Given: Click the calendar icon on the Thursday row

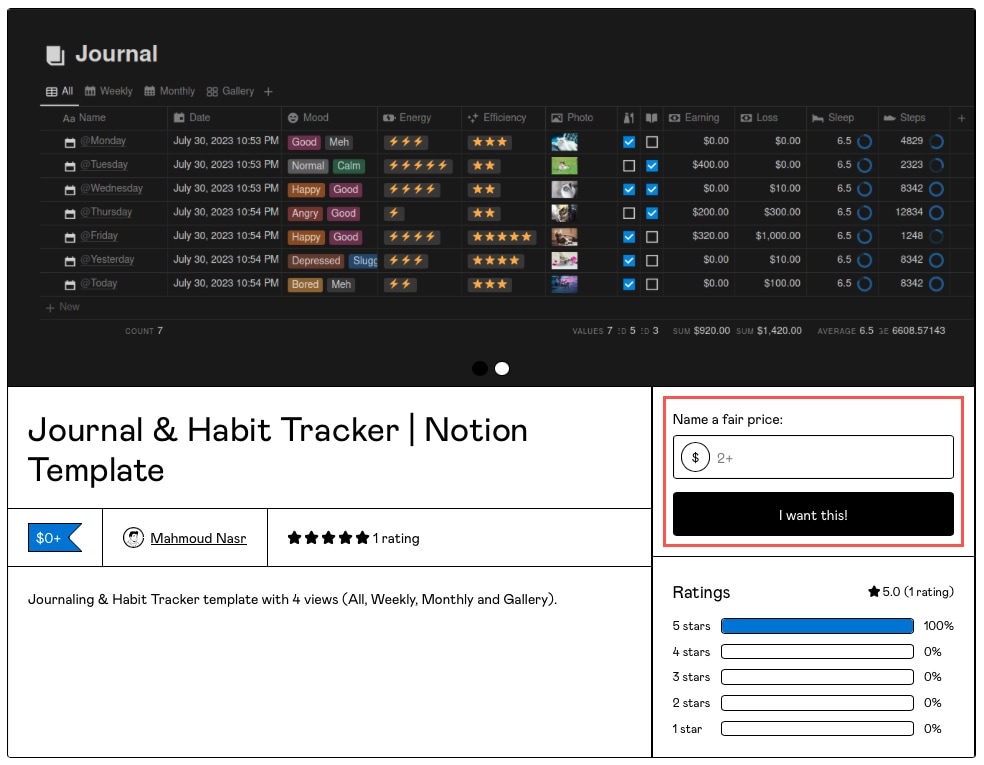Looking at the screenshot, I should pyautogui.click(x=70, y=214).
